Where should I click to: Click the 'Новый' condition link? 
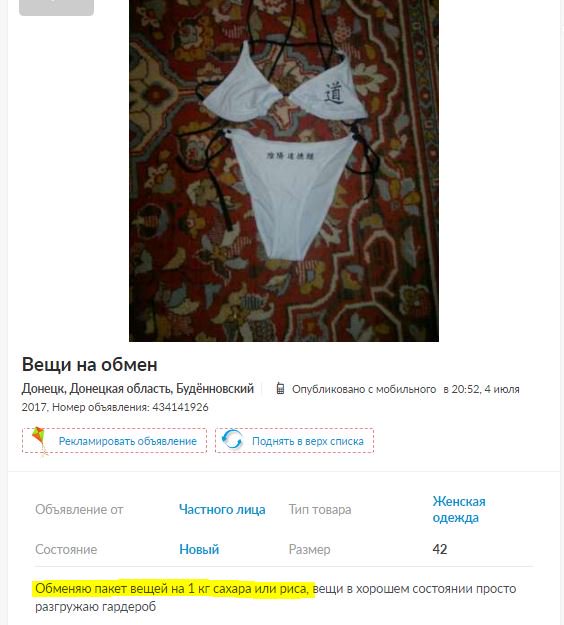point(199,549)
